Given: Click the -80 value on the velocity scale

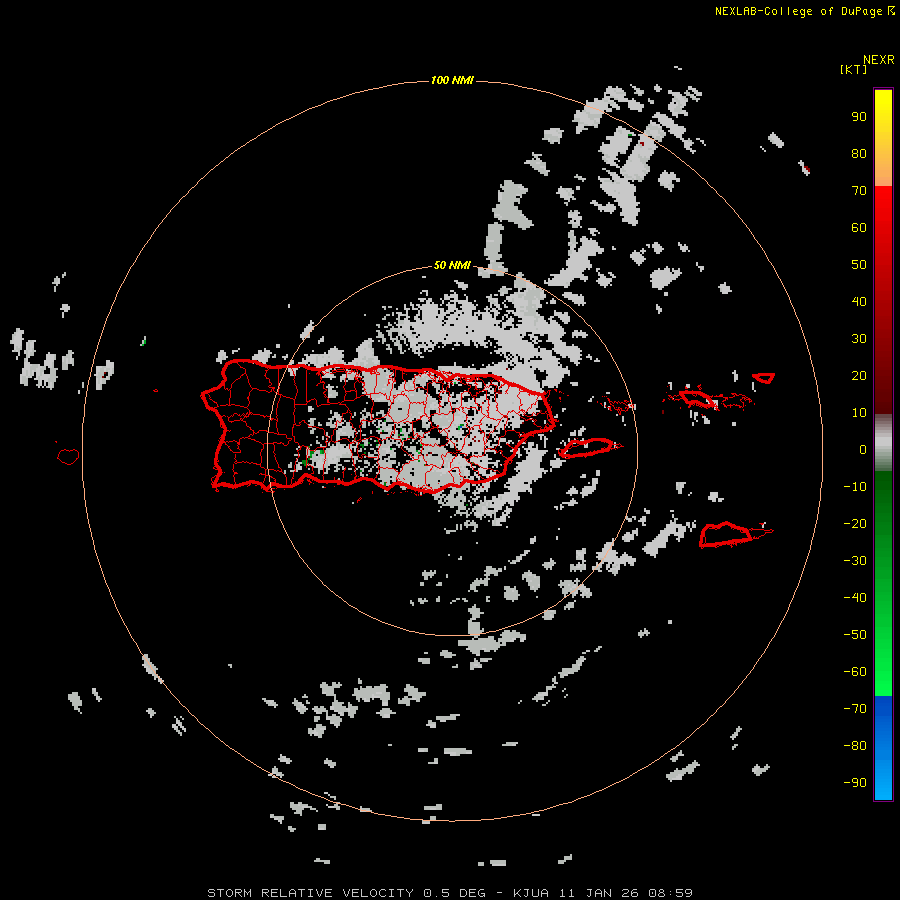Looking at the screenshot, I should click(x=855, y=746).
